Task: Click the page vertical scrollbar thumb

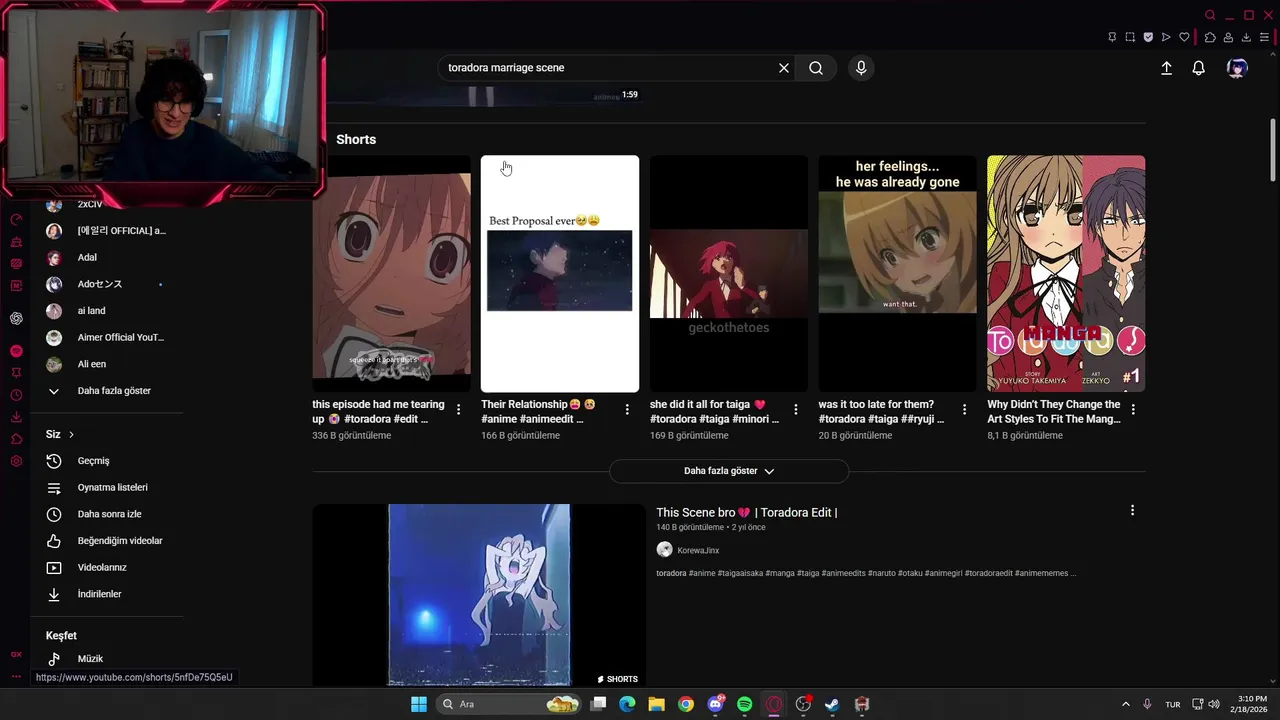Action: click(x=1273, y=150)
